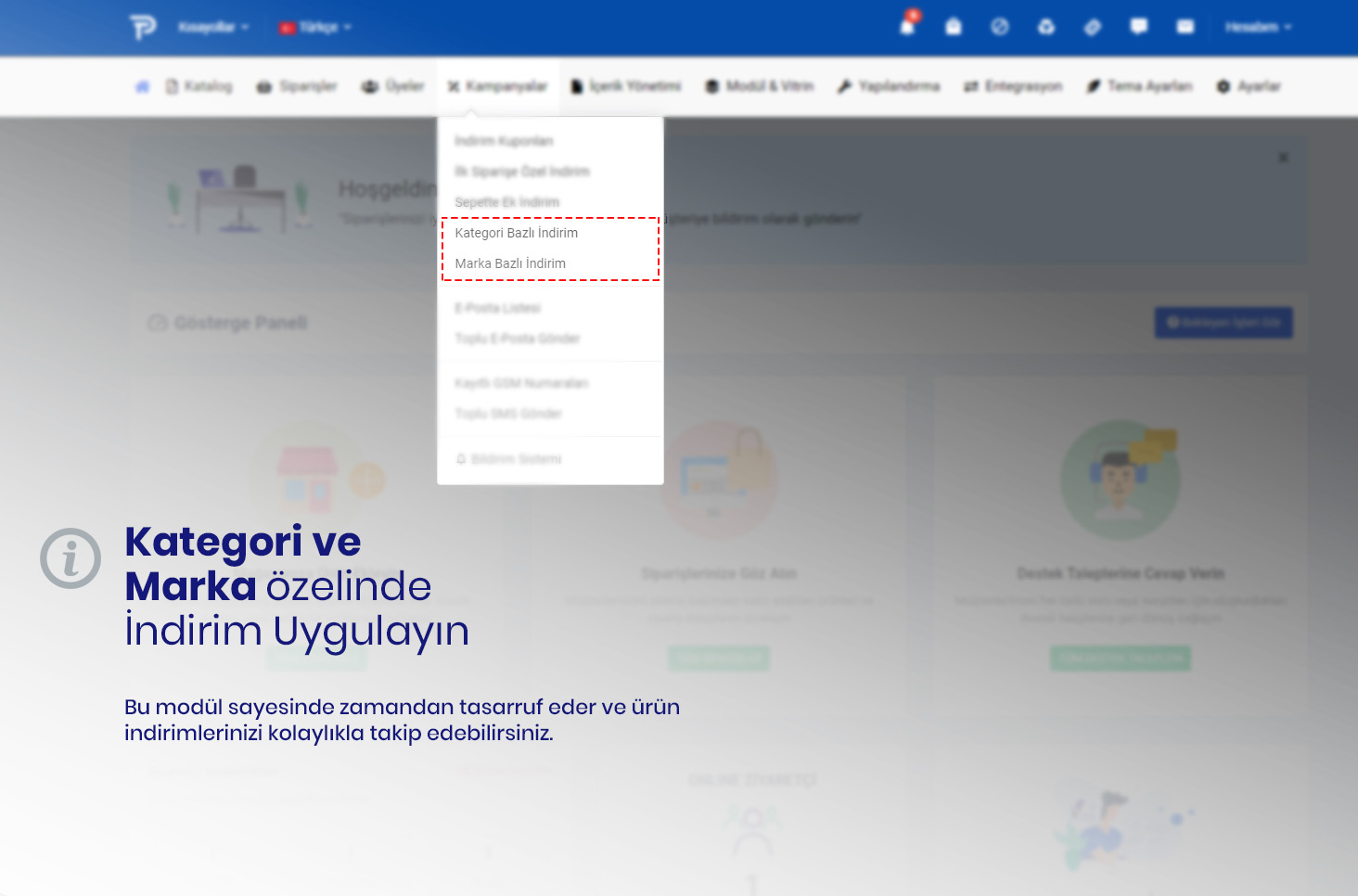Click the notification bell icon with red badge

tap(907, 26)
